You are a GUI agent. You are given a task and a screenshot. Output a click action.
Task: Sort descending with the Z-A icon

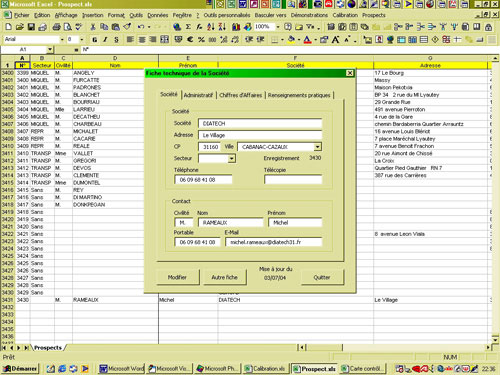pos(222,27)
